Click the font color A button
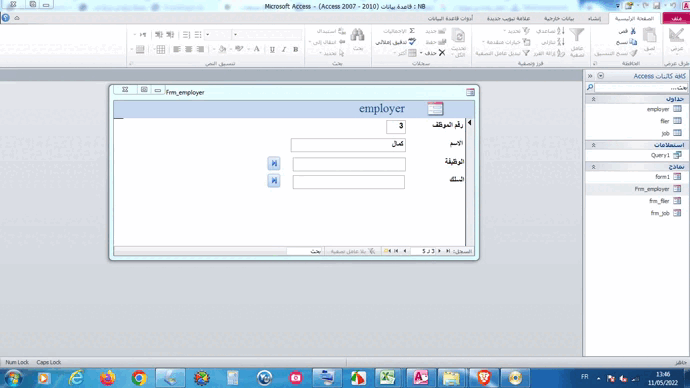690x388 pixels. [257, 50]
